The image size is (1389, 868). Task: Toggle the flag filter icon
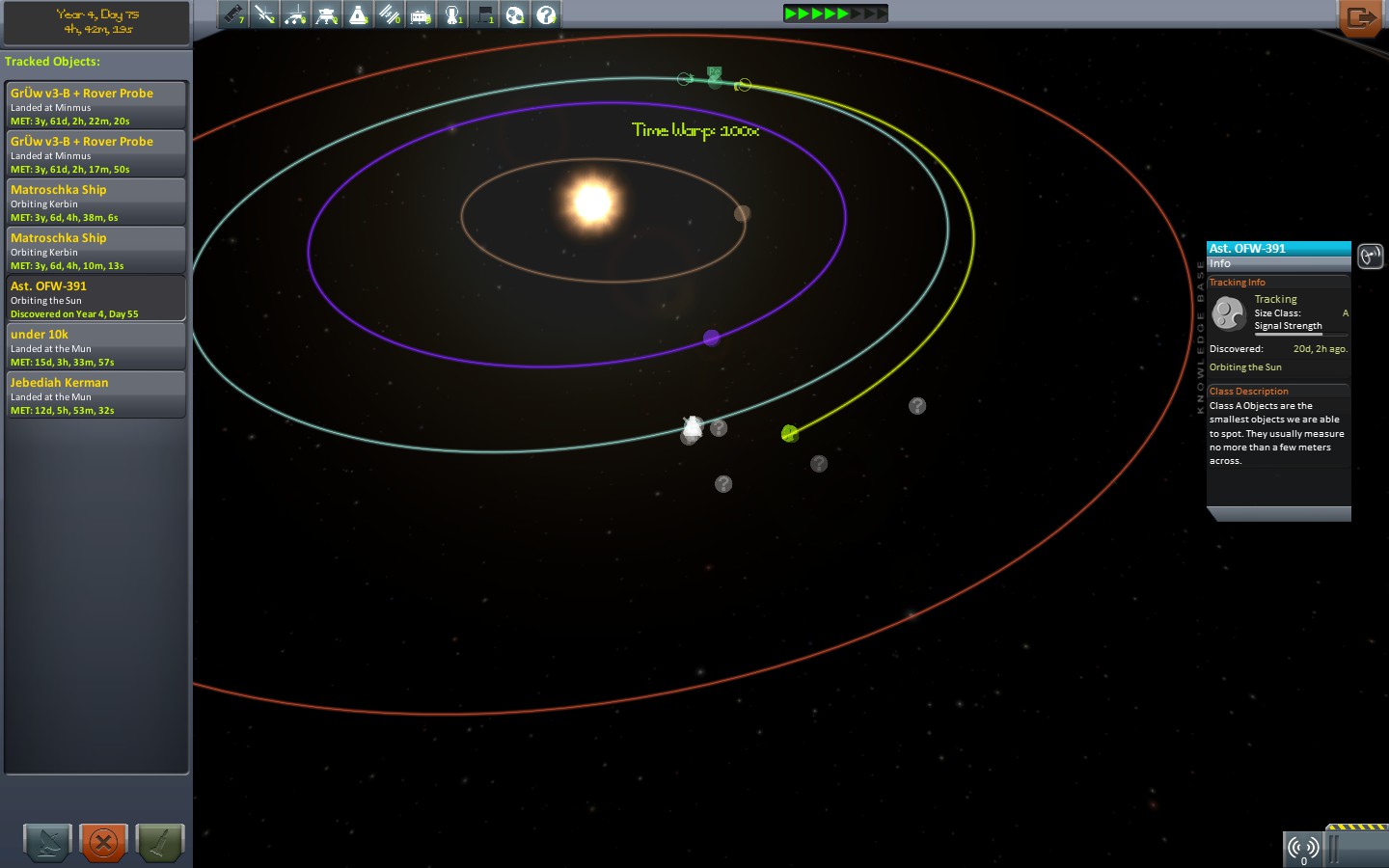click(483, 14)
